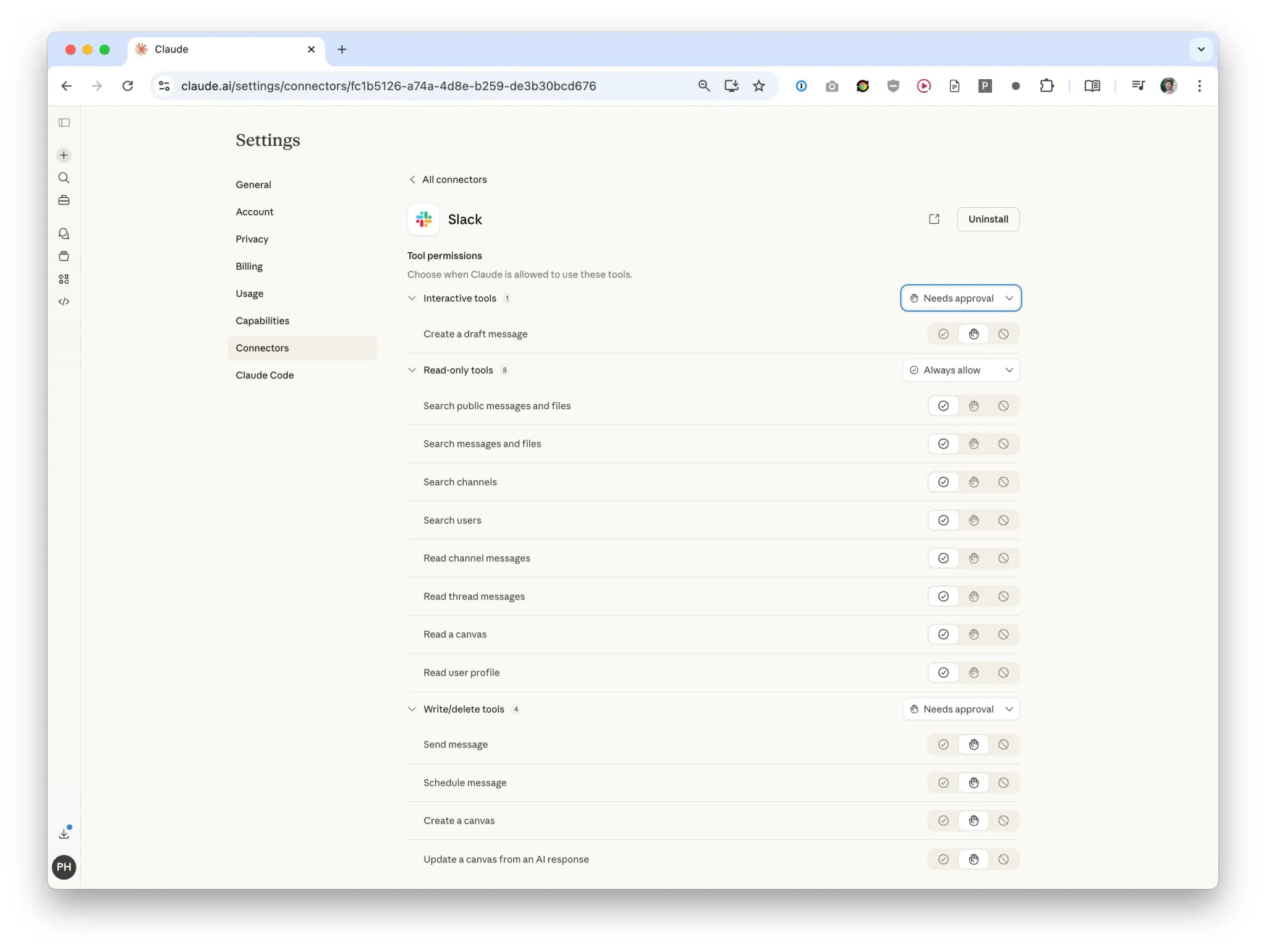The width and height of the screenshot is (1266, 952).
Task: Select Billing in the Settings menu
Action: pyautogui.click(x=249, y=266)
